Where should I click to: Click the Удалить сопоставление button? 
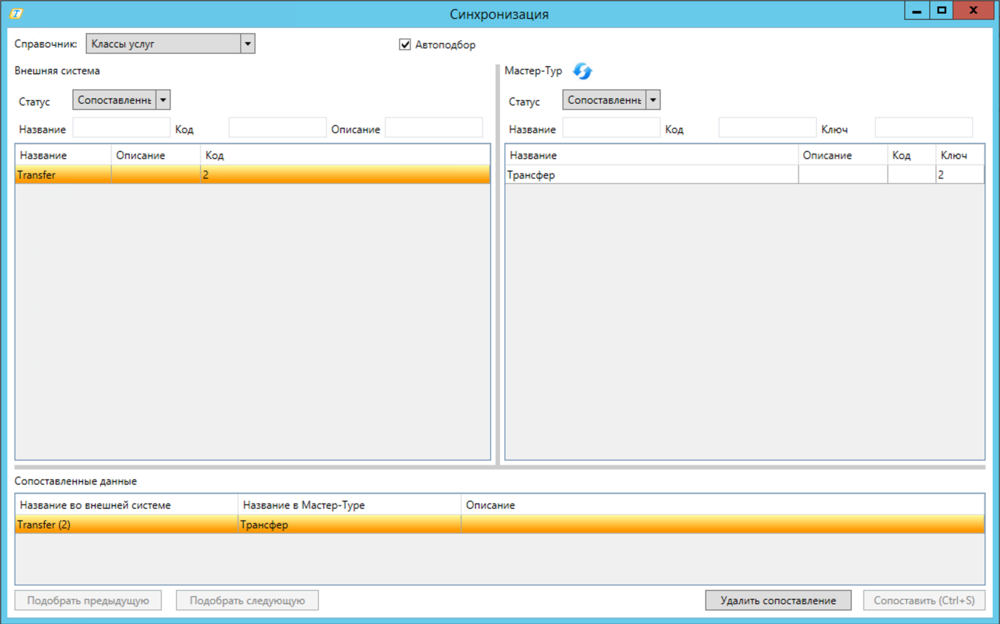pos(778,600)
